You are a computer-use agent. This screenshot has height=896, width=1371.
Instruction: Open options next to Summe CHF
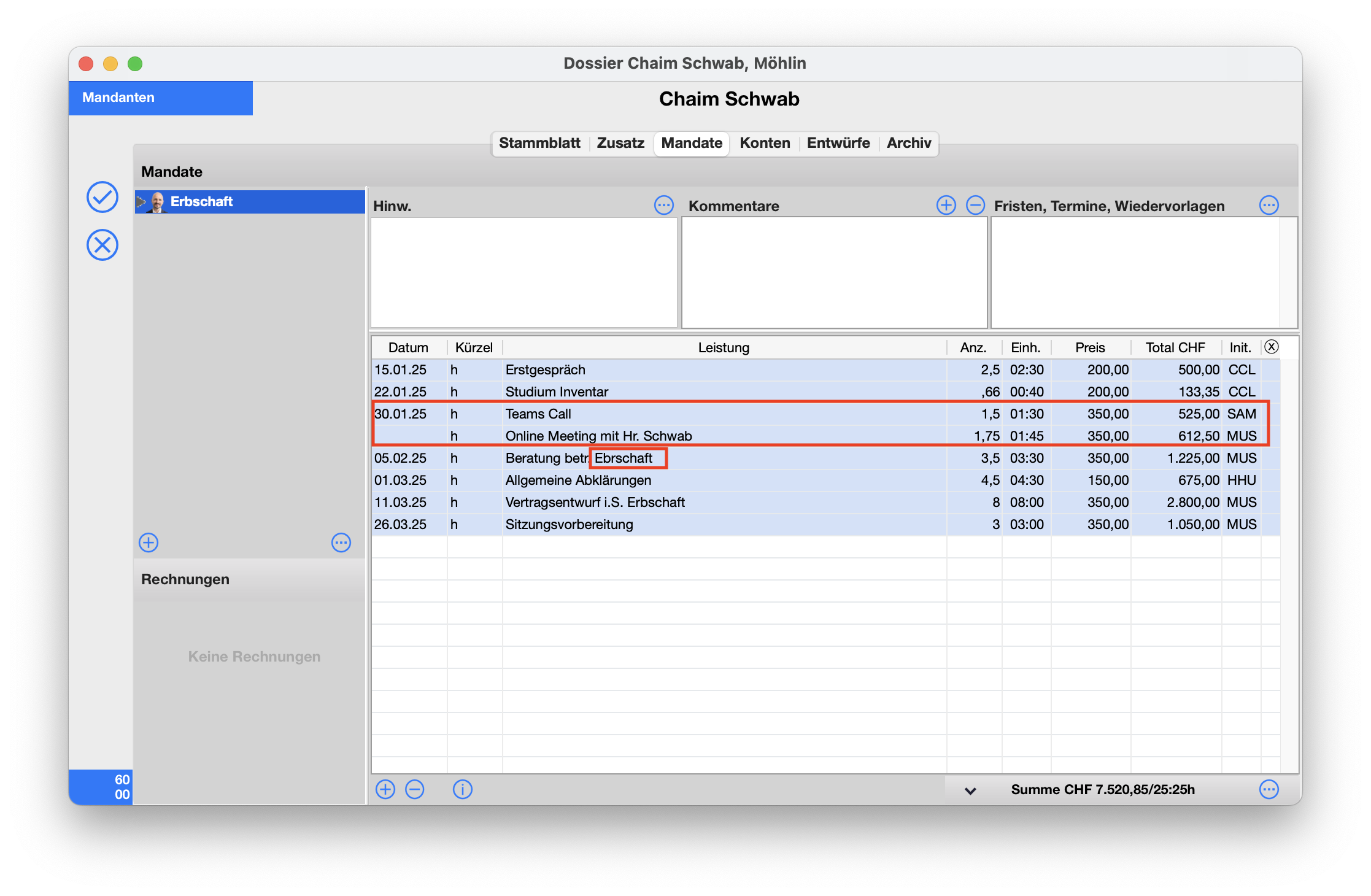click(x=1269, y=789)
